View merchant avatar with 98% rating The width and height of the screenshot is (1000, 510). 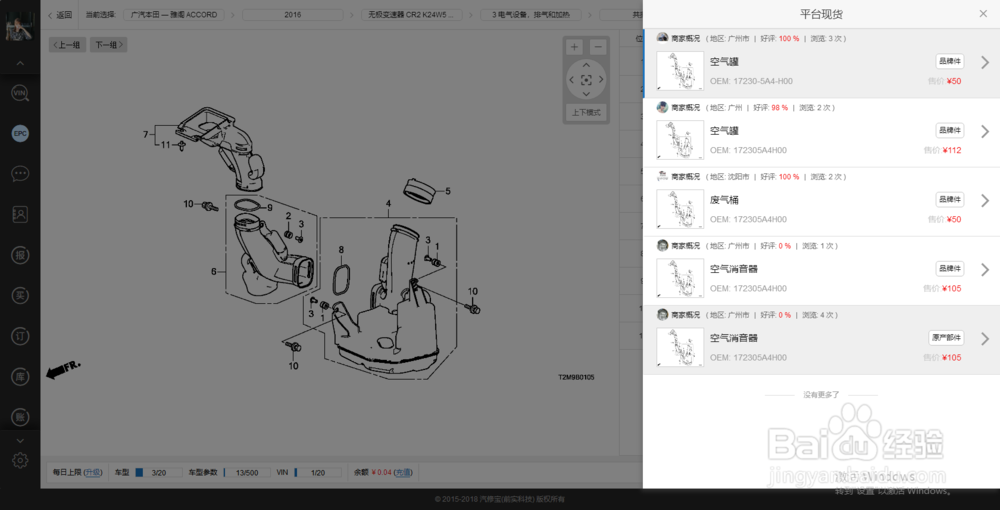pyautogui.click(x=662, y=107)
